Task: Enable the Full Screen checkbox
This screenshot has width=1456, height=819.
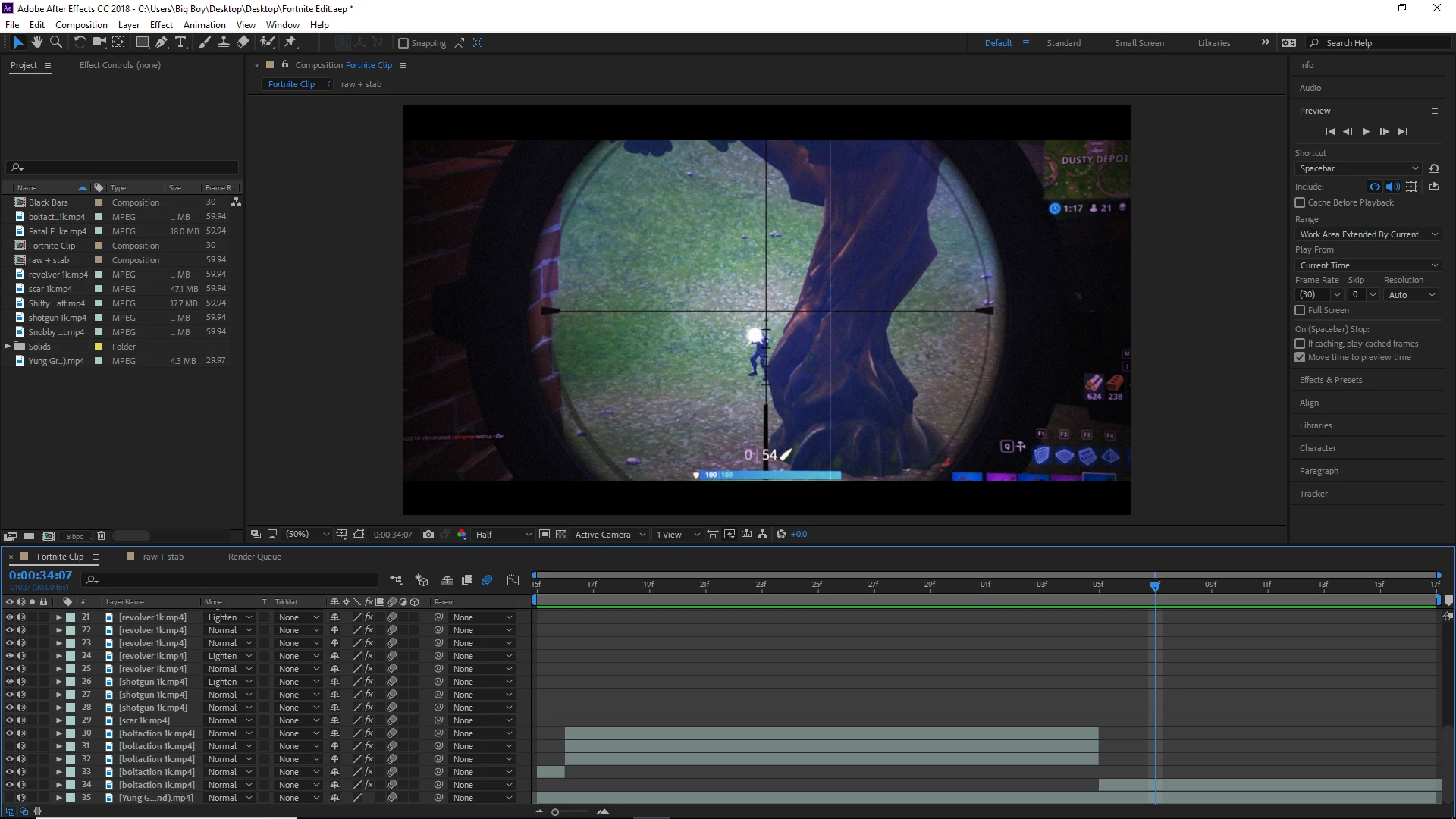Action: (1300, 310)
